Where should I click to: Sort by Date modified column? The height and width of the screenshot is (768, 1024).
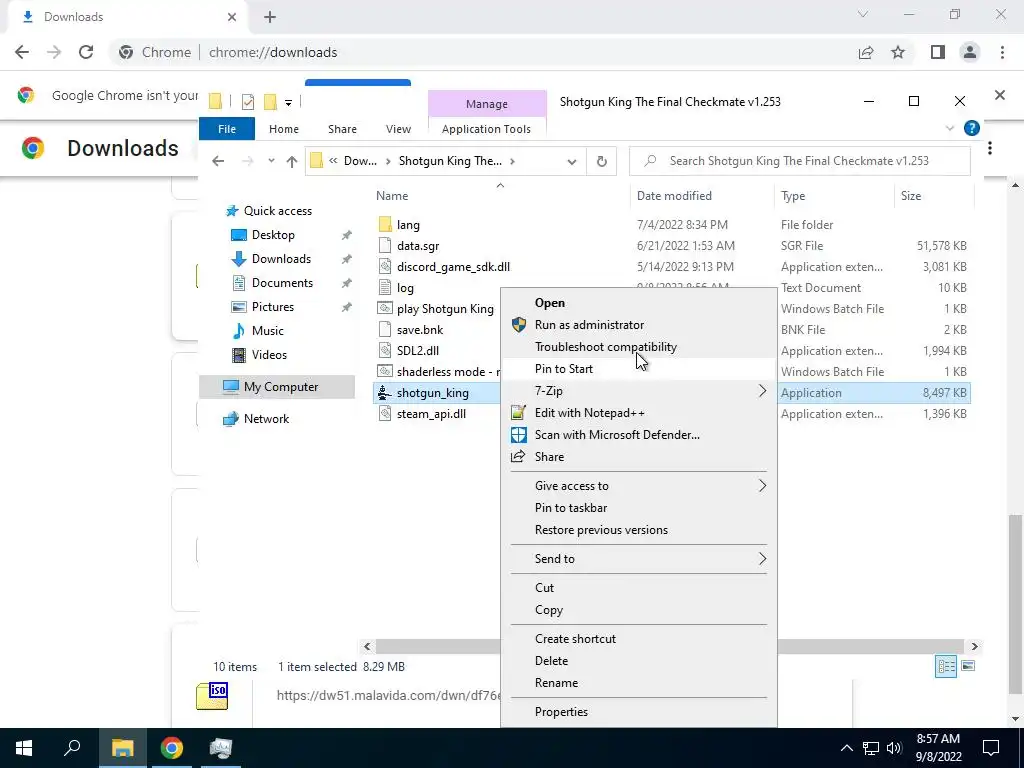click(x=704, y=196)
